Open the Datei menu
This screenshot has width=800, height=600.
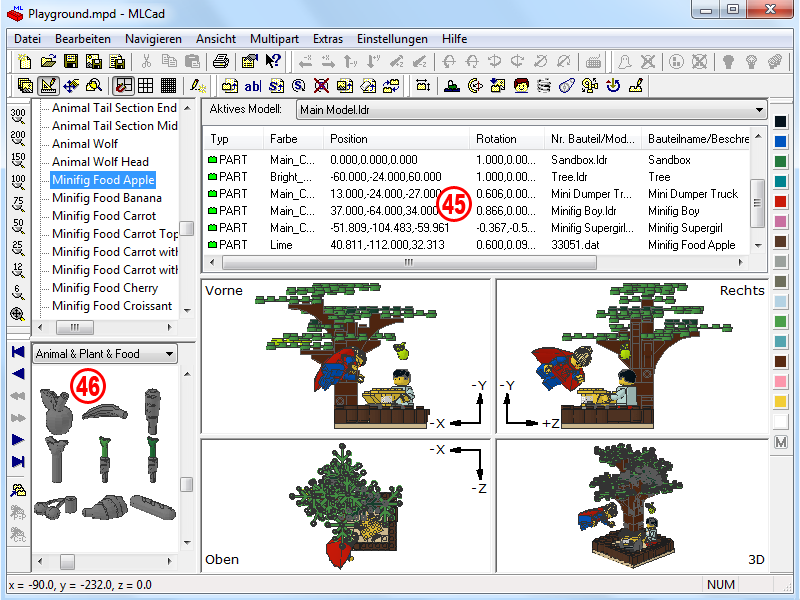tap(28, 39)
